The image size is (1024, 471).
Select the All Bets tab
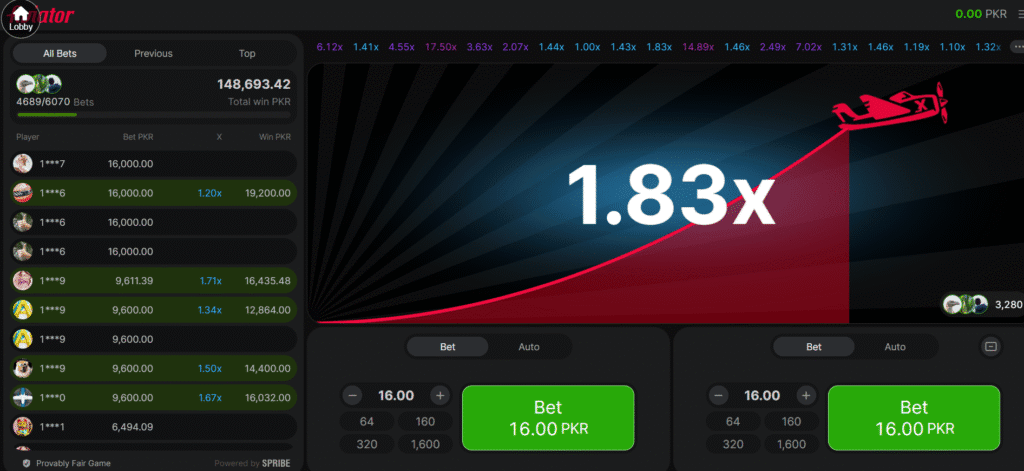tap(60, 53)
